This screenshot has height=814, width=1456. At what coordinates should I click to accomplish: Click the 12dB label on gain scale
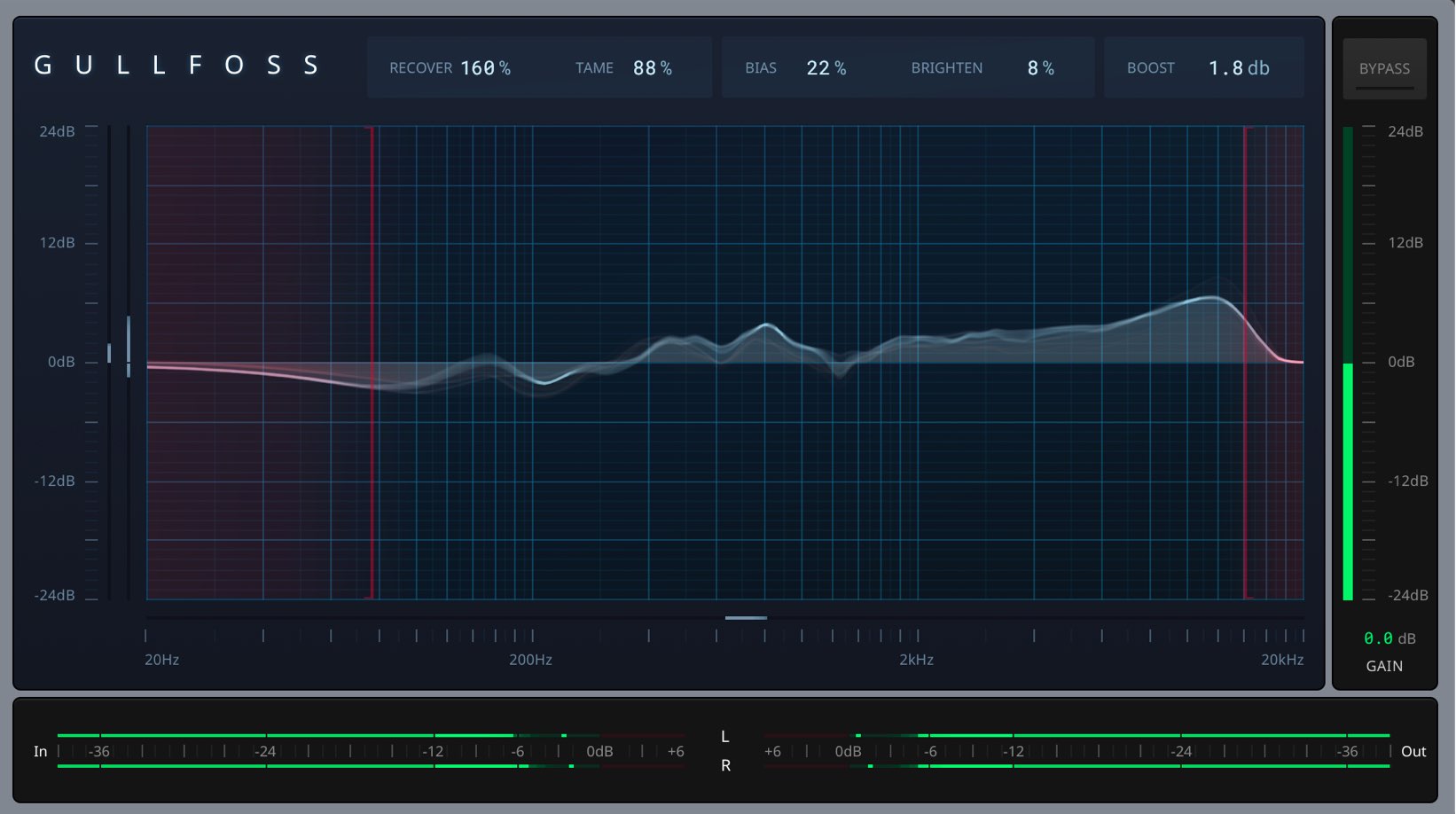pyautogui.click(x=1405, y=243)
